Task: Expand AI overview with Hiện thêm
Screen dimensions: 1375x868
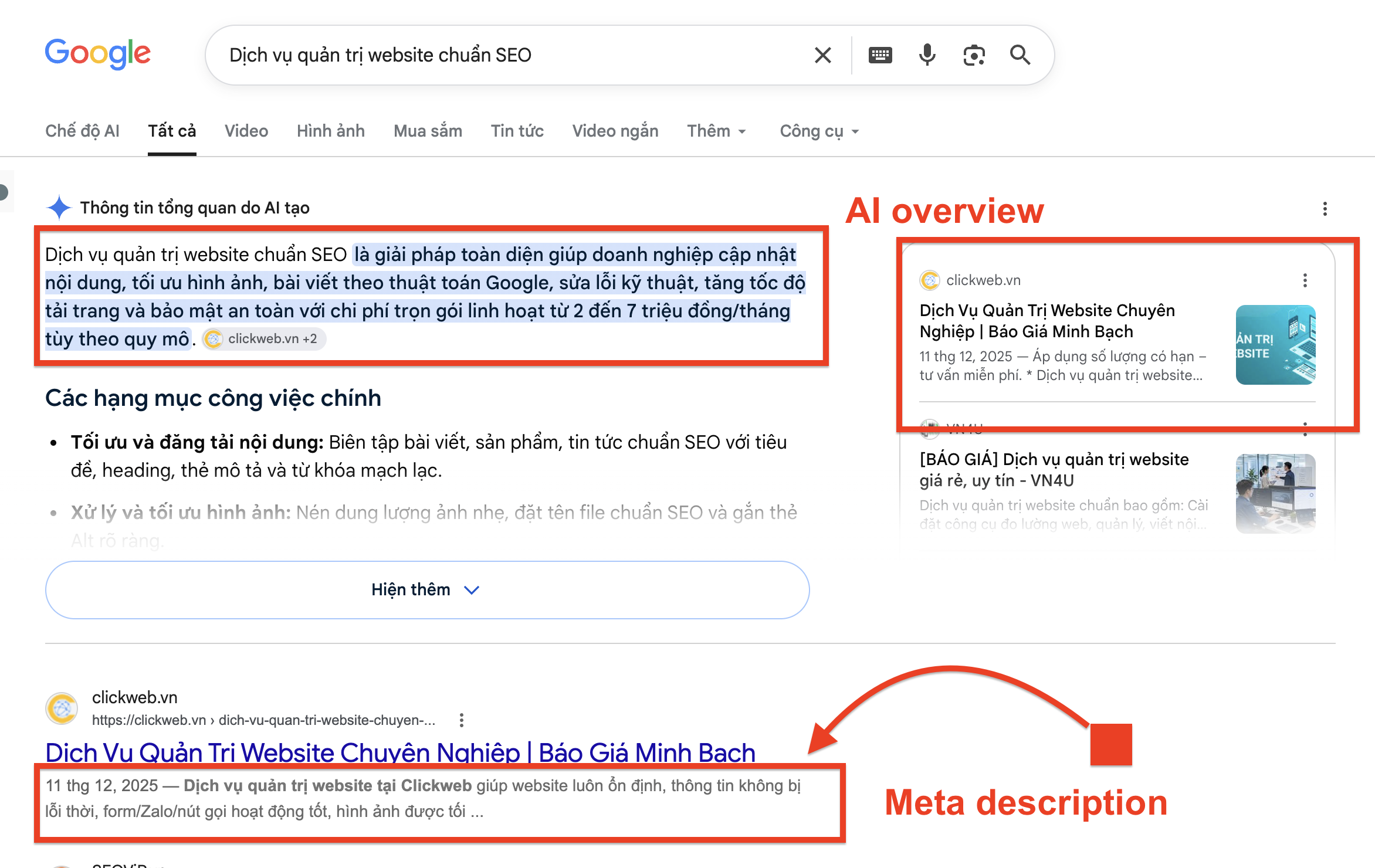Action: click(x=427, y=590)
